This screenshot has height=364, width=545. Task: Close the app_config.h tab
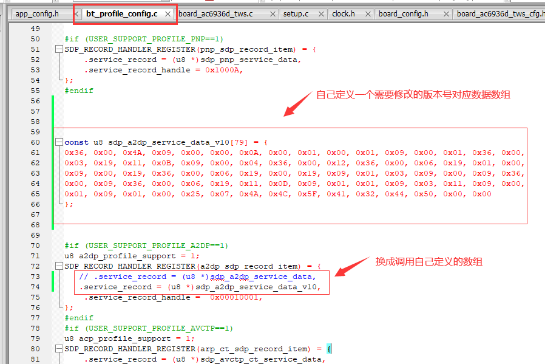click(x=77, y=14)
